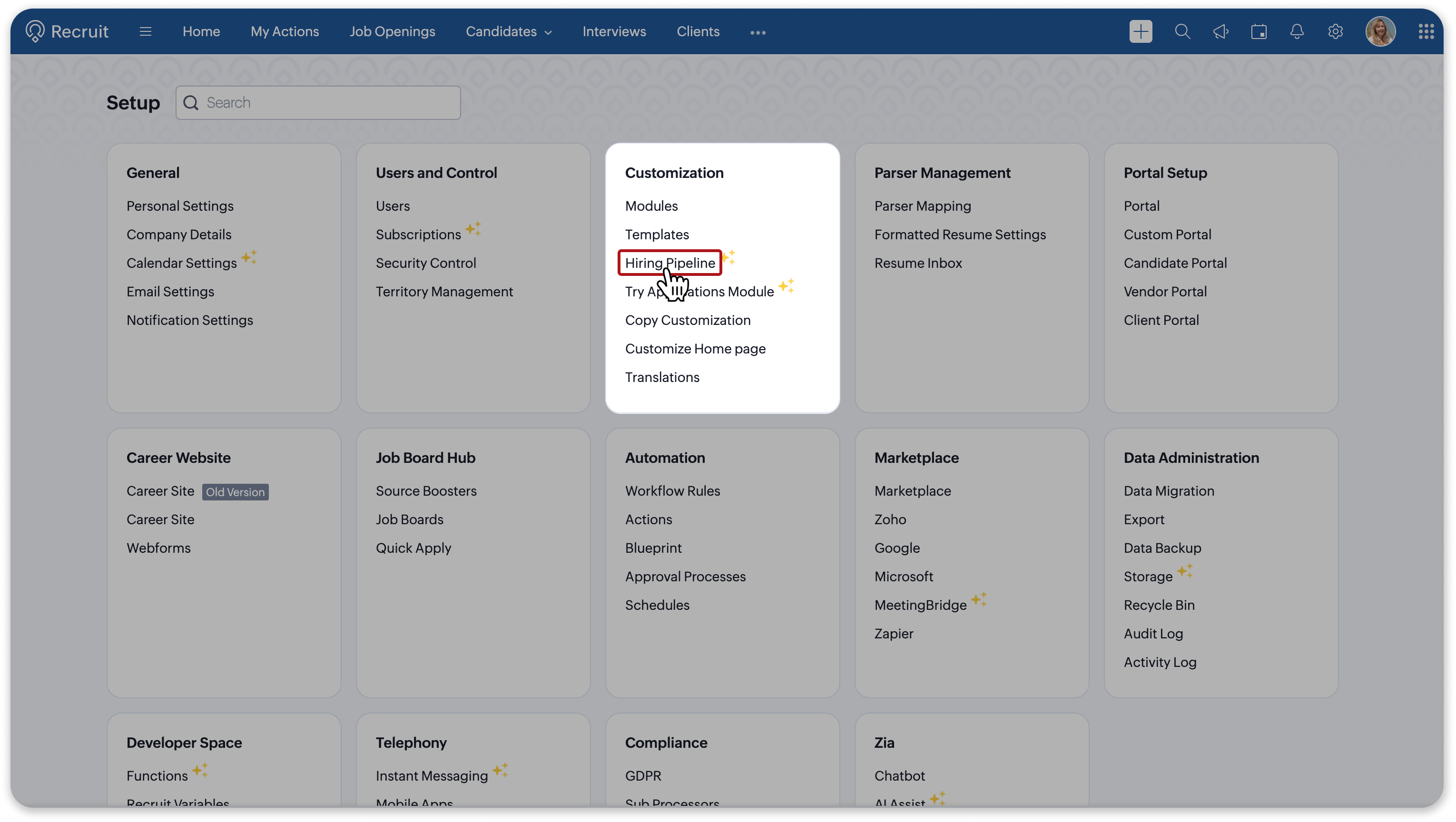This screenshot has width=1456, height=822.
Task: Click the sparkle icon beside MeetingBridge
Action: [980, 599]
